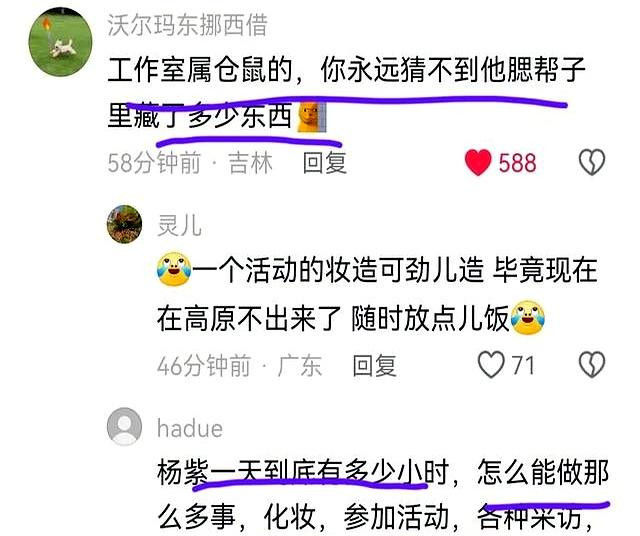Select the comment text about 工作室属仓鼠的
Image resolution: width=640 pixels, height=536 pixels.
(347, 93)
